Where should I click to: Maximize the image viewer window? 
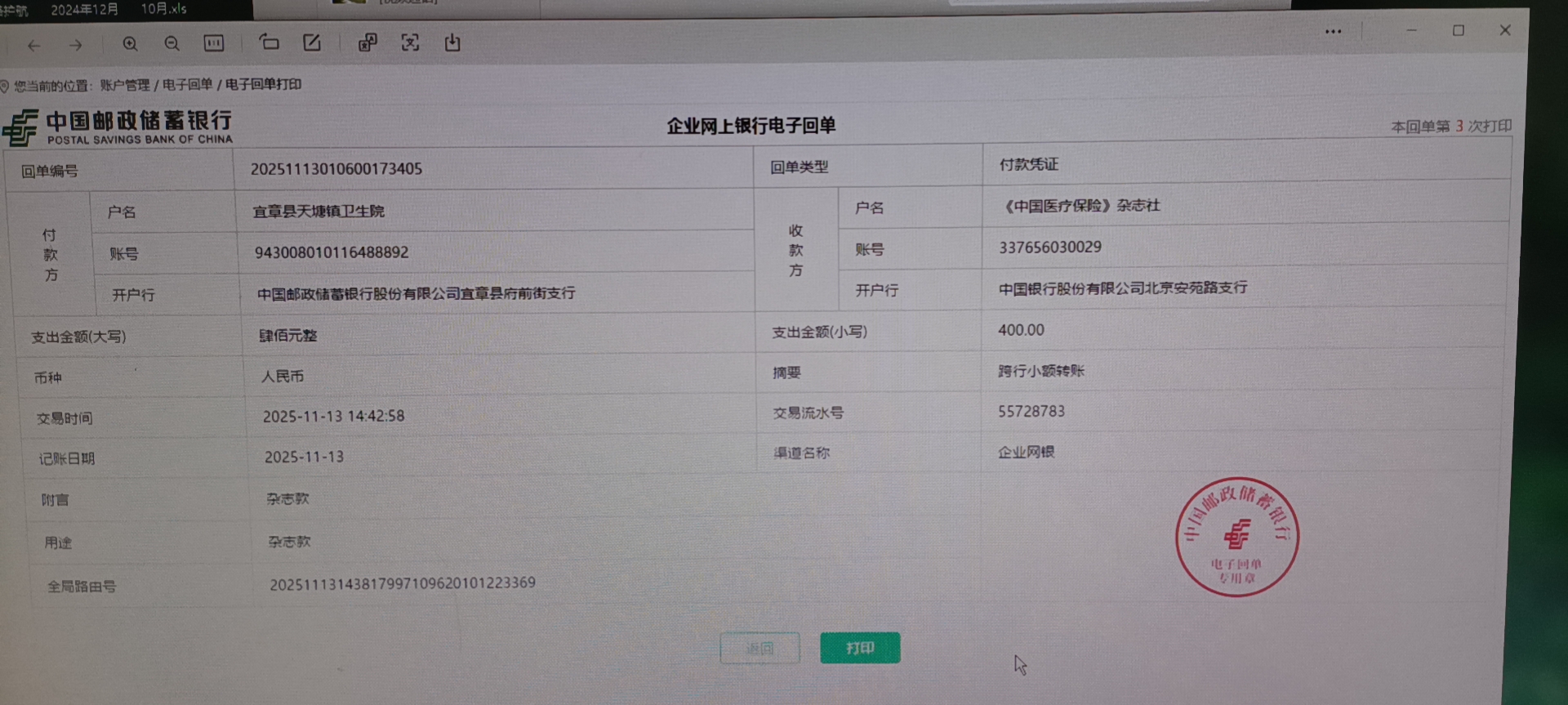[1459, 30]
